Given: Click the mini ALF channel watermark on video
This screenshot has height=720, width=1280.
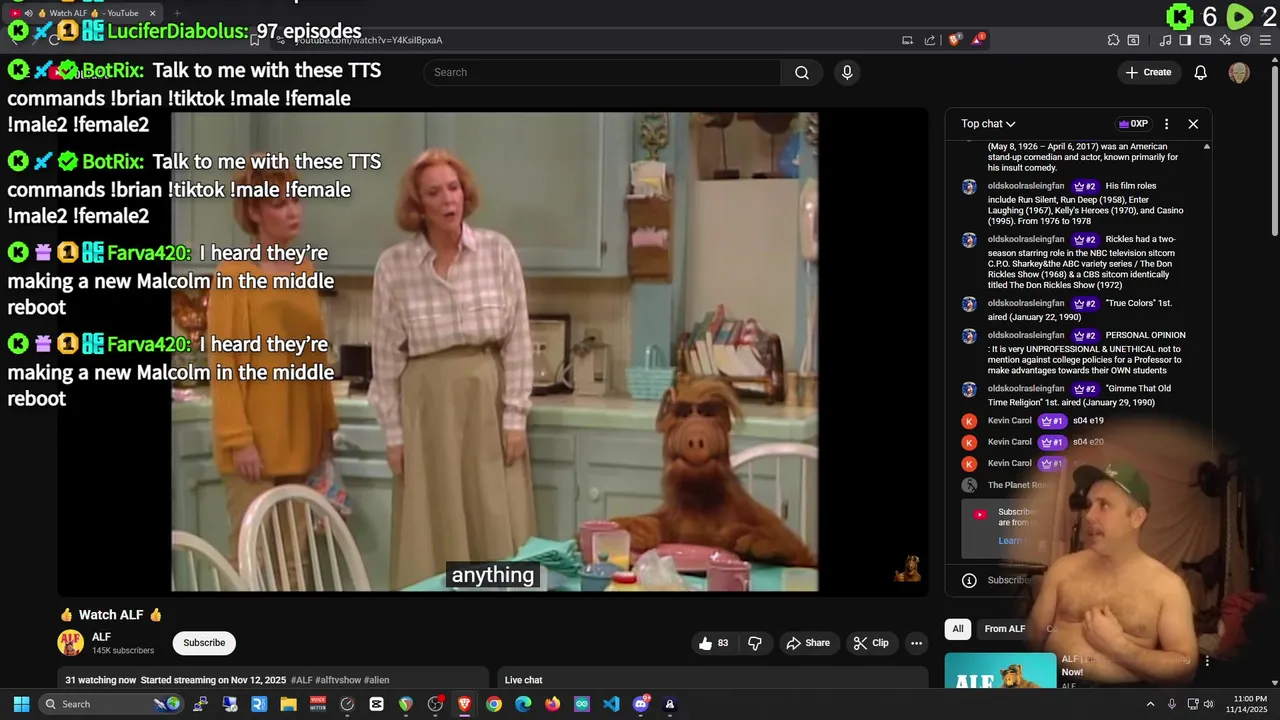Looking at the screenshot, I should (907, 569).
